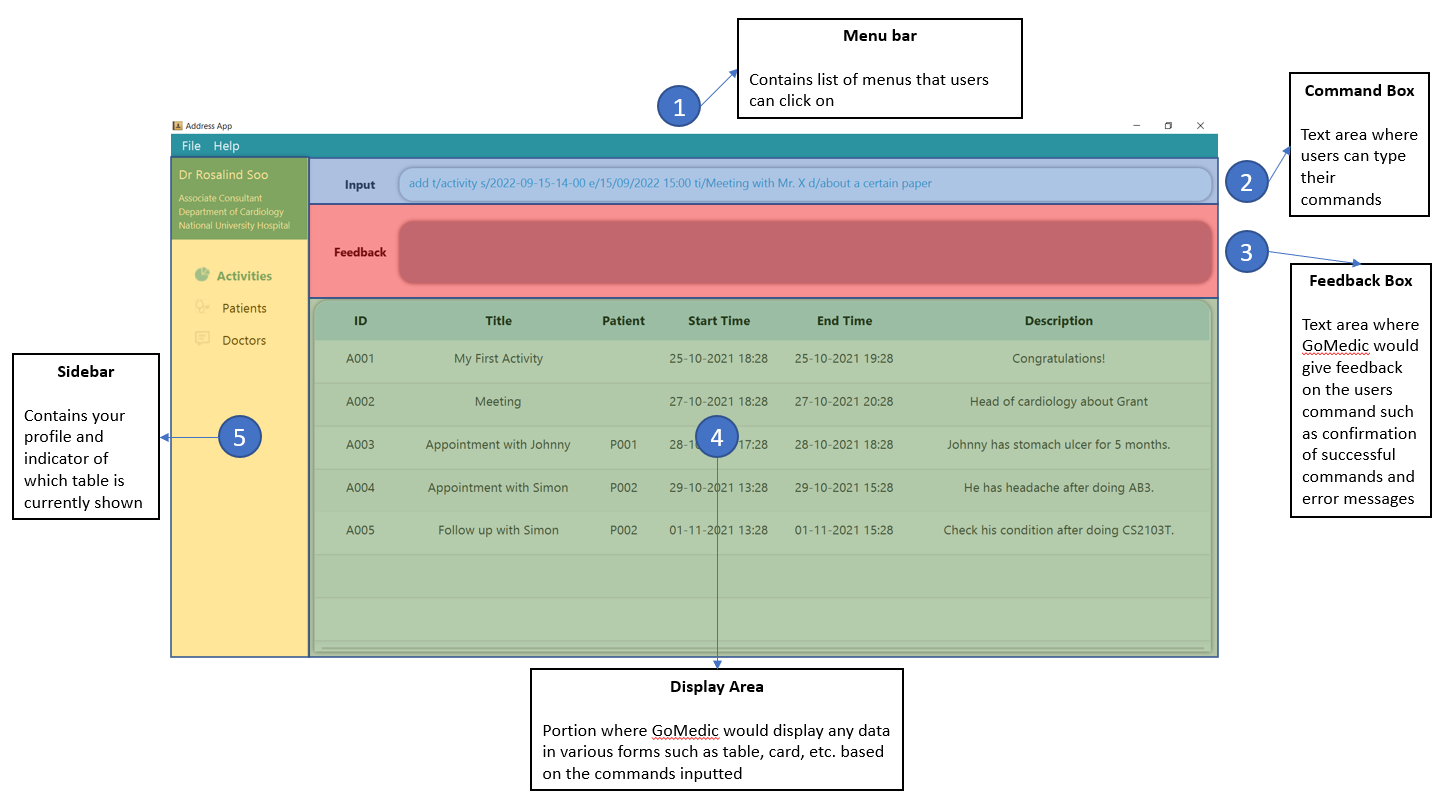1443x798 pixels.
Task: Click the Activities pie chart icon
Action: (x=202, y=275)
